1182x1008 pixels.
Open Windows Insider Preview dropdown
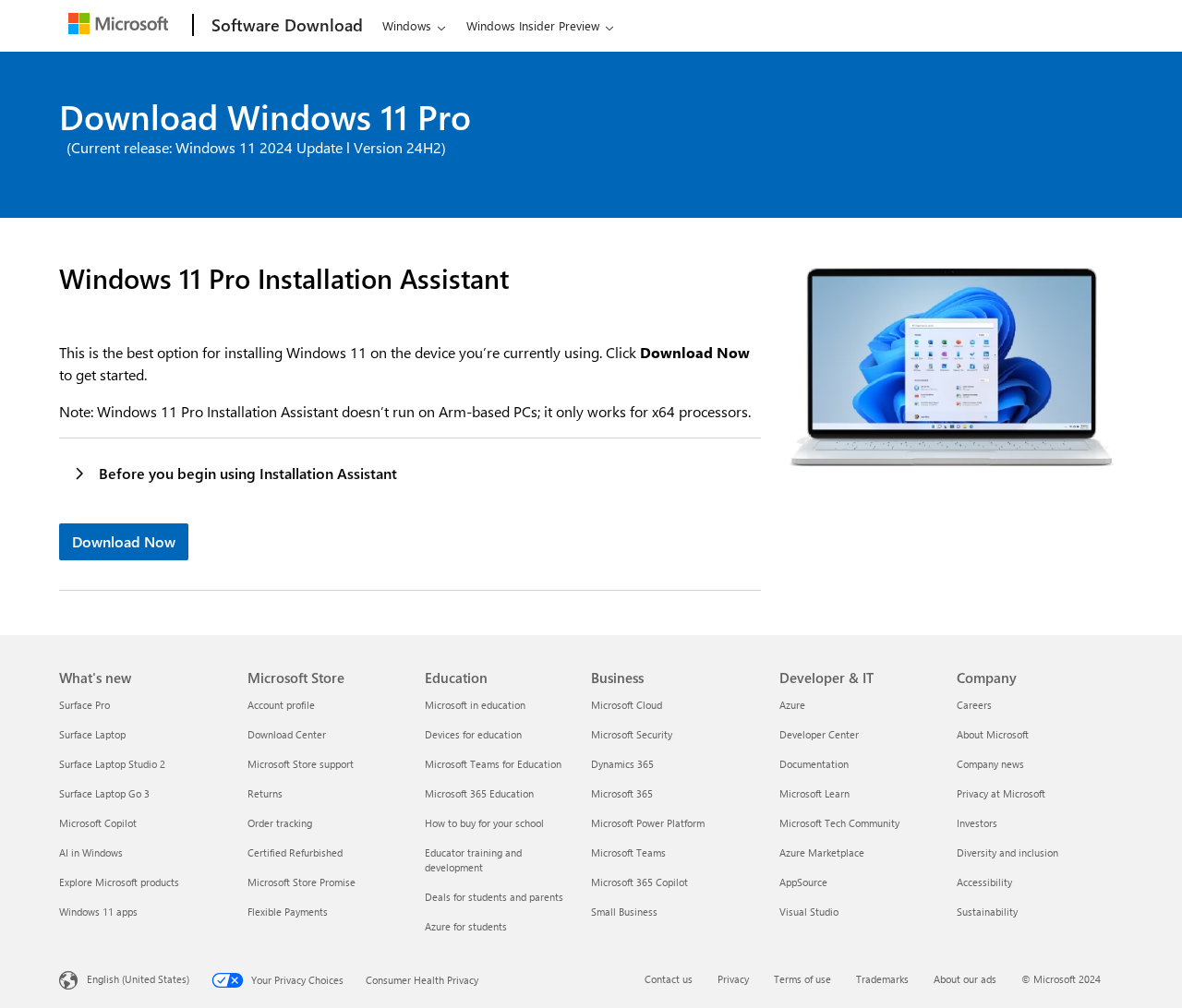click(539, 27)
